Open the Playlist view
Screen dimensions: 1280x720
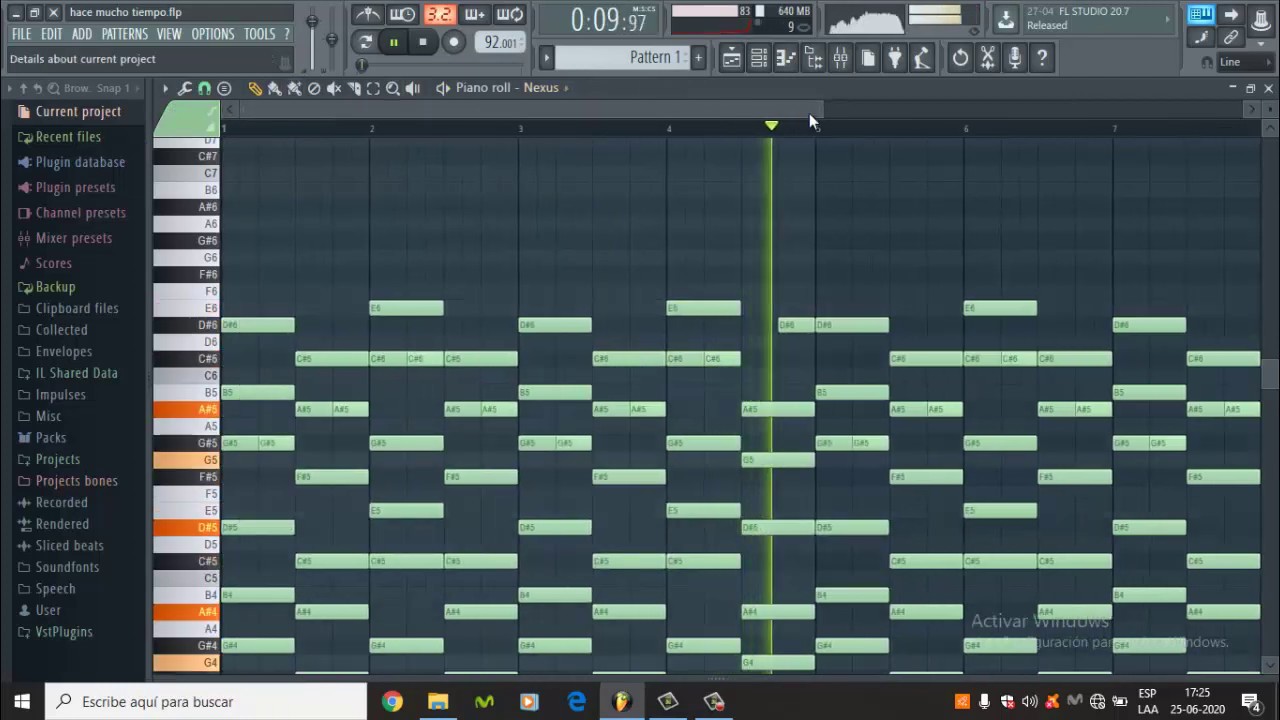pos(732,58)
